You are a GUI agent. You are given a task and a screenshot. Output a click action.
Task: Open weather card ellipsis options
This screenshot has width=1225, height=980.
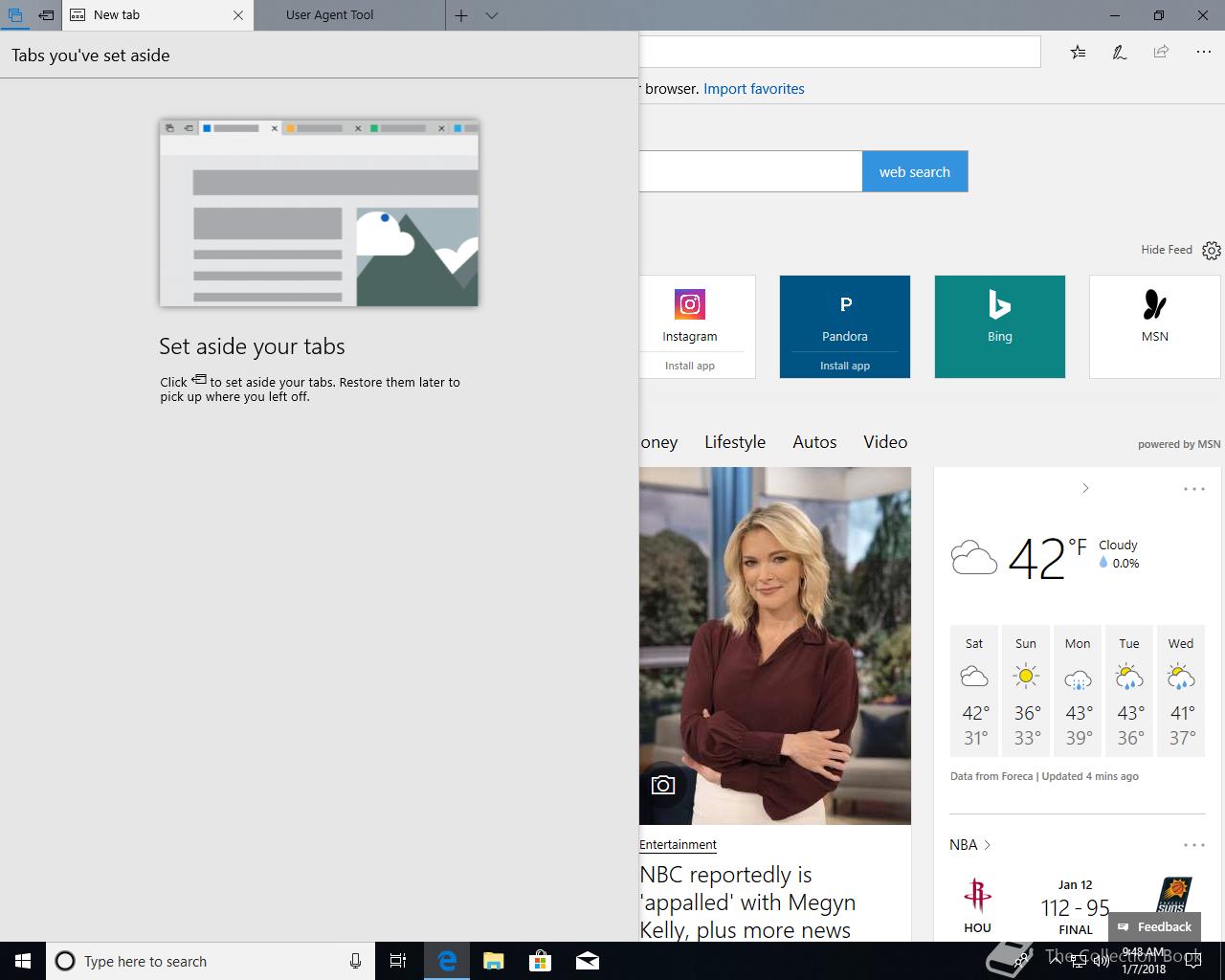(x=1194, y=489)
